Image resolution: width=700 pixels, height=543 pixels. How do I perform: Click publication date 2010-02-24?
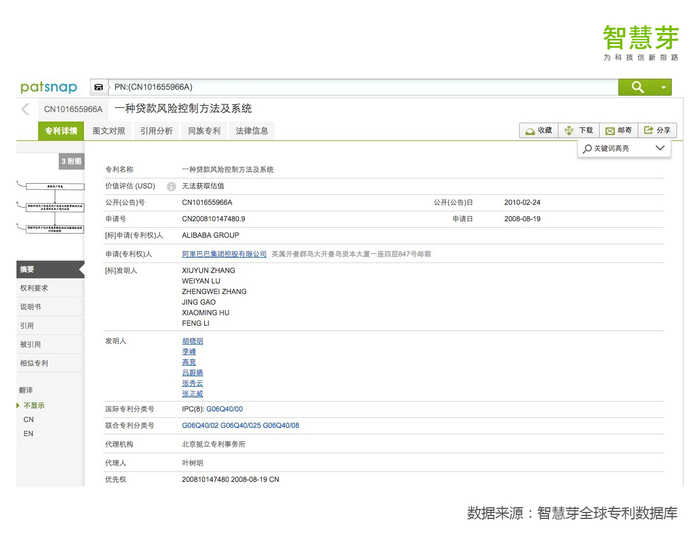(522, 203)
